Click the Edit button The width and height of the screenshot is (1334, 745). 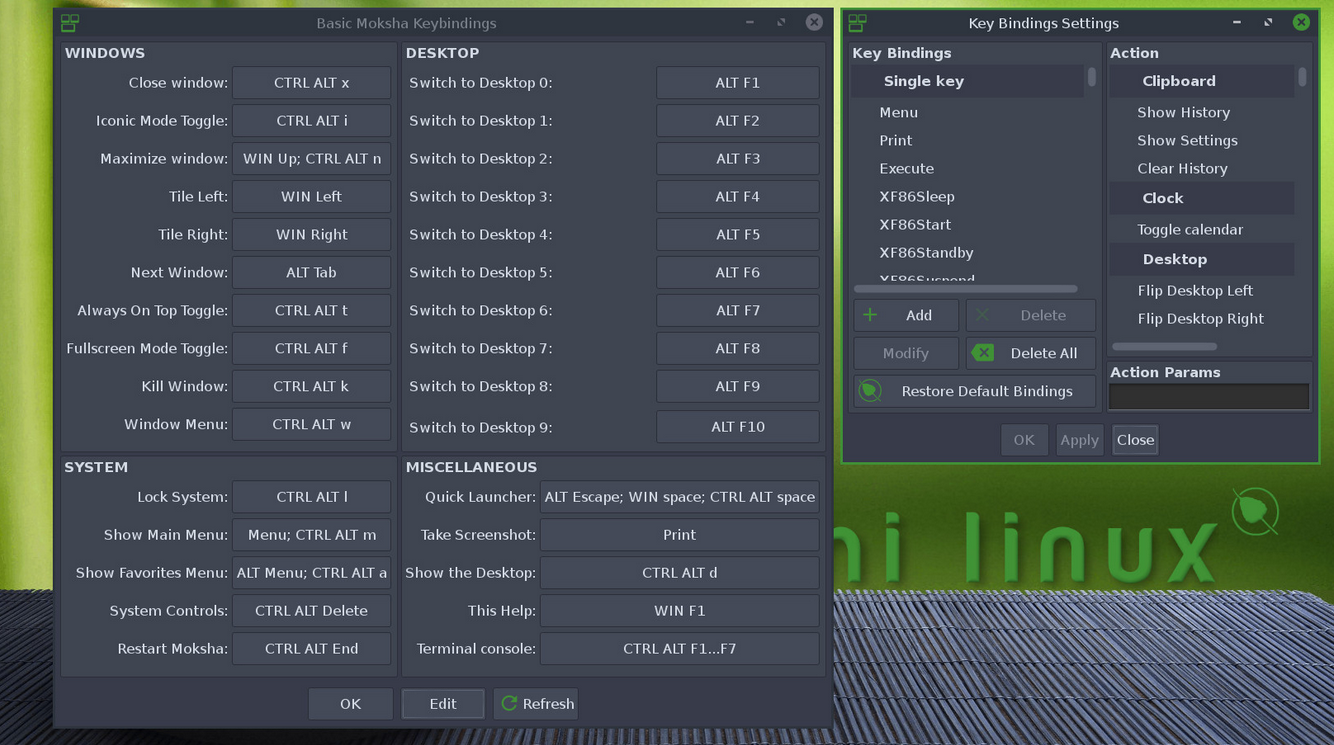coord(443,704)
